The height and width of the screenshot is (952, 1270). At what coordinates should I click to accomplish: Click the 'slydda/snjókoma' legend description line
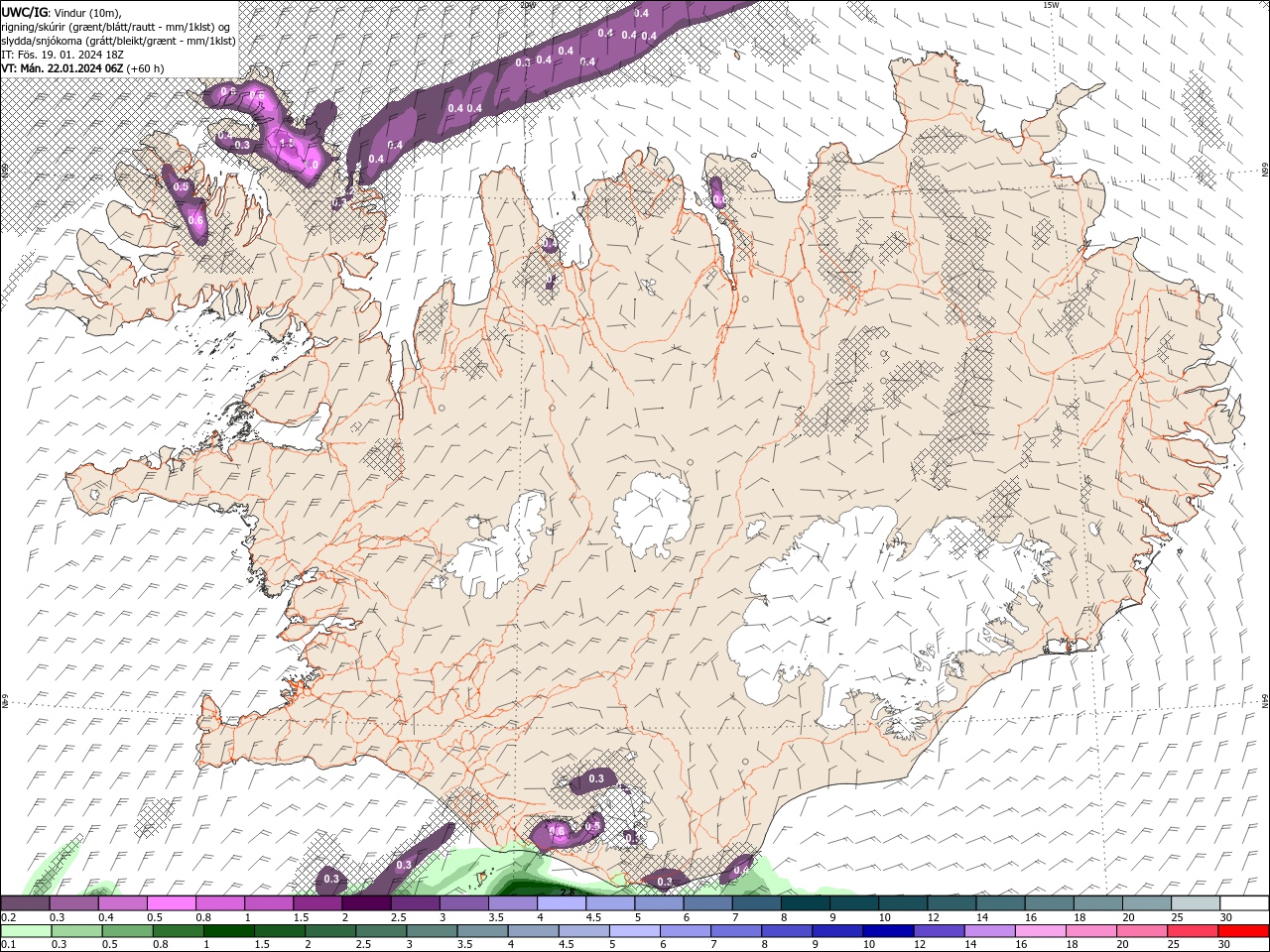(x=118, y=41)
